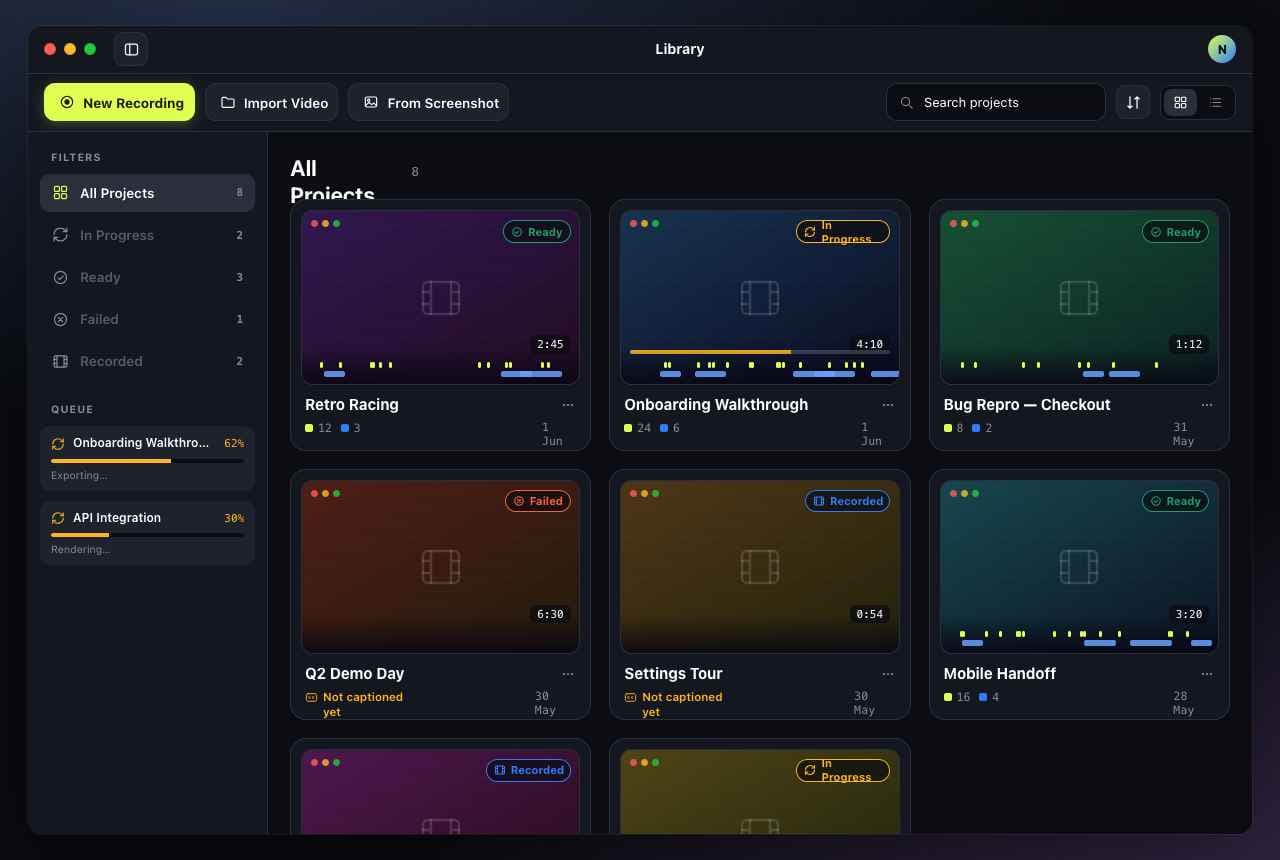Toggle the sidebar panel icon
Image resolution: width=1280 pixels, height=860 pixels.
pos(131,49)
